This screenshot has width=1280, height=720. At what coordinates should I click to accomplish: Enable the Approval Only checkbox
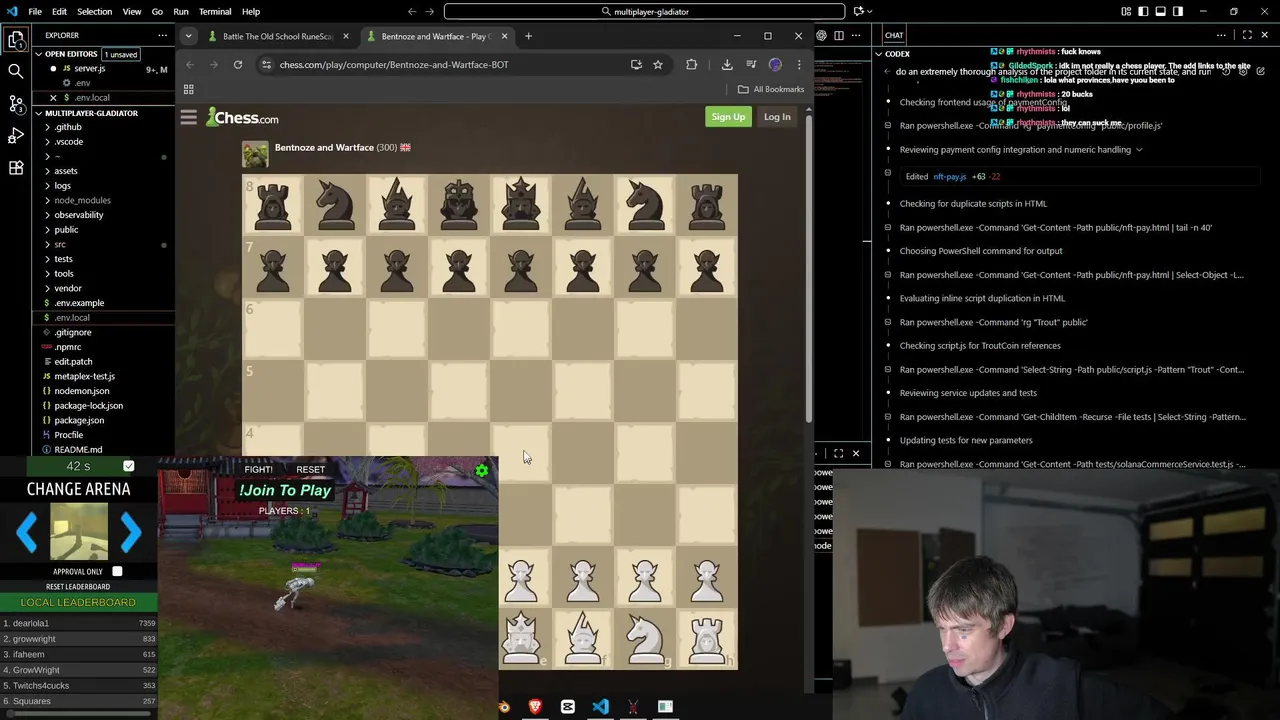(x=117, y=571)
